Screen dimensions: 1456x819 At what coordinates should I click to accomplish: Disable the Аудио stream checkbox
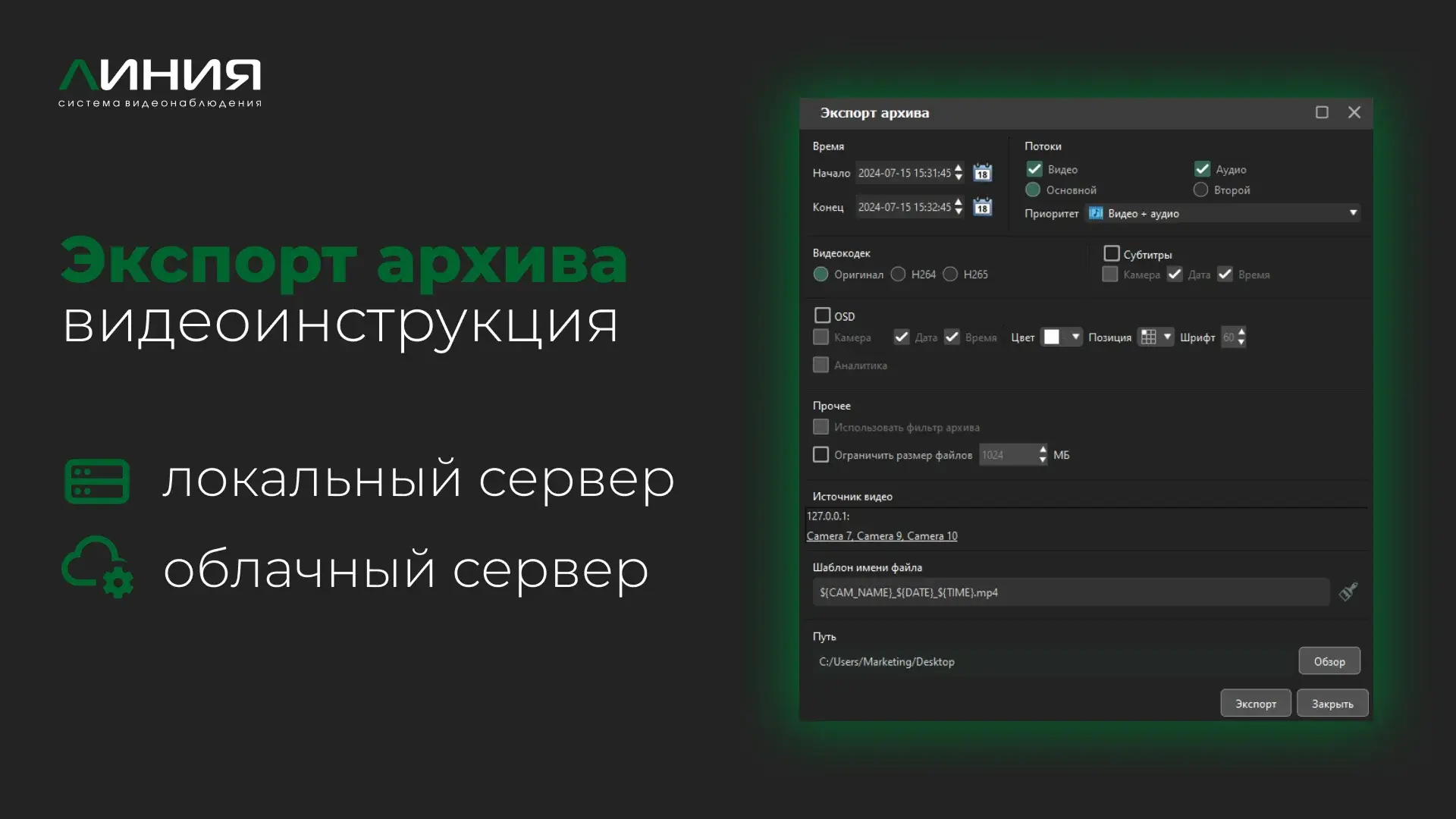(x=1202, y=169)
